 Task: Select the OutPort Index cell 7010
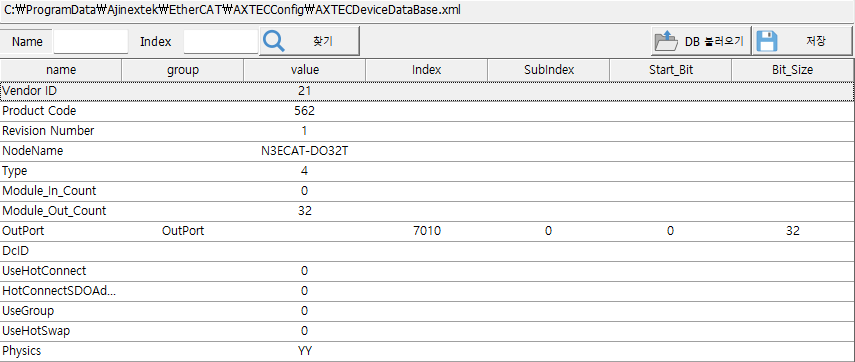pos(426,231)
